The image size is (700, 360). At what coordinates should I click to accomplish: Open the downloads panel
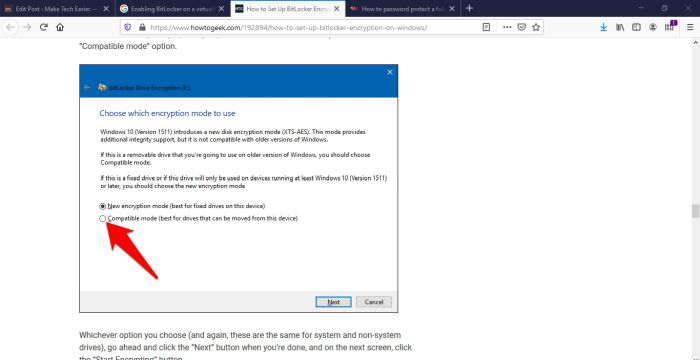coord(604,27)
